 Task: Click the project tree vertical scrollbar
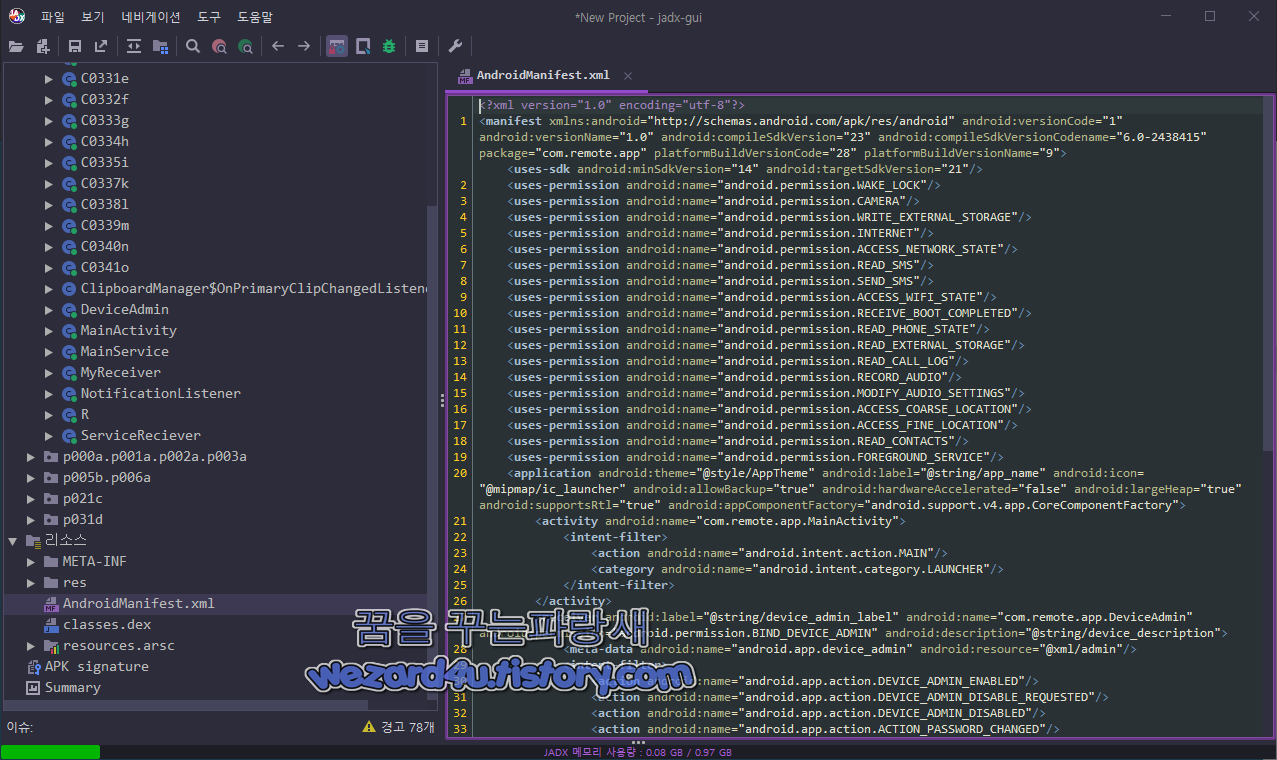pyautogui.click(x=432, y=452)
